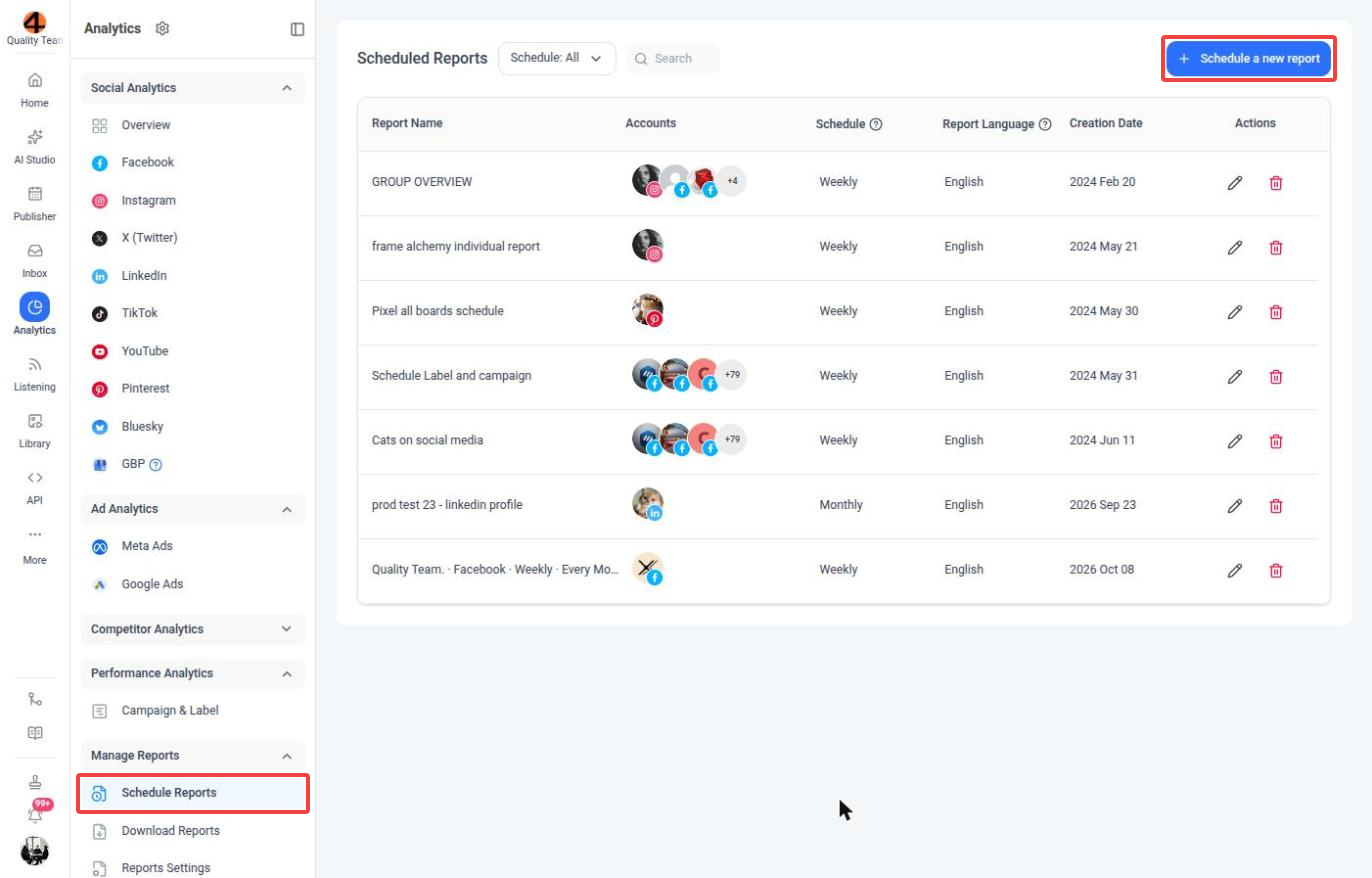
Task: Click the help icon next to GBP
Action: 156,464
